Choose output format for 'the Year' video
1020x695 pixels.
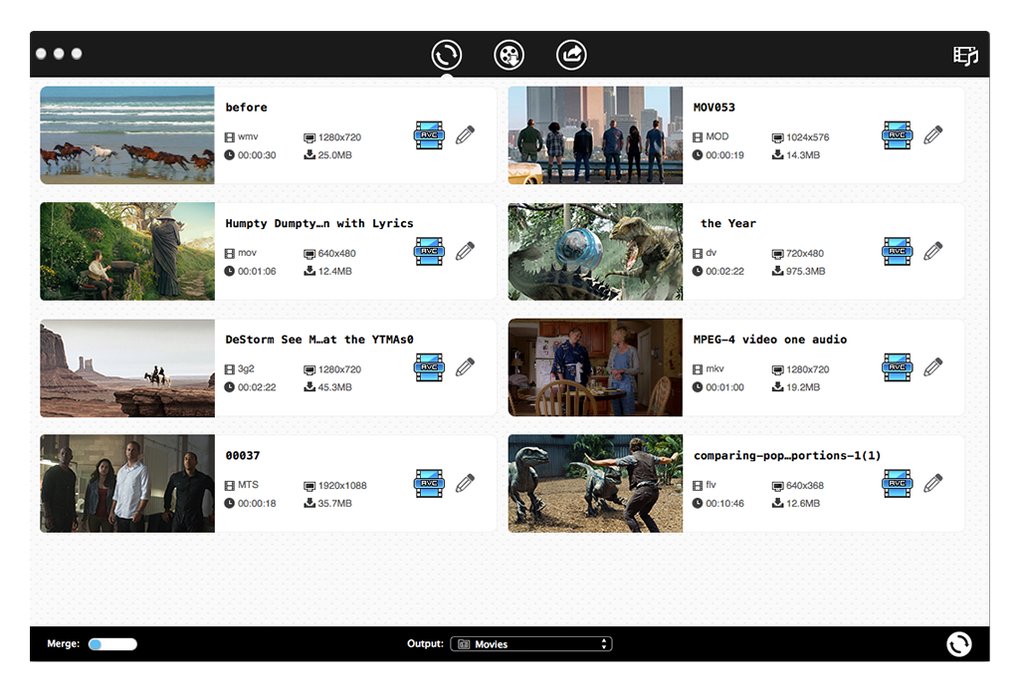click(897, 251)
